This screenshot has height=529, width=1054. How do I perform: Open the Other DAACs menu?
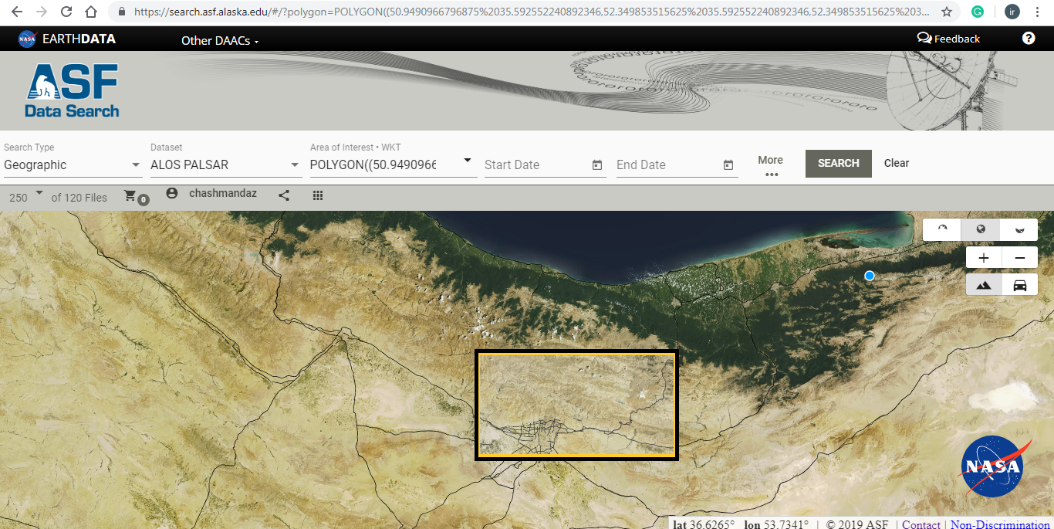tap(219, 41)
